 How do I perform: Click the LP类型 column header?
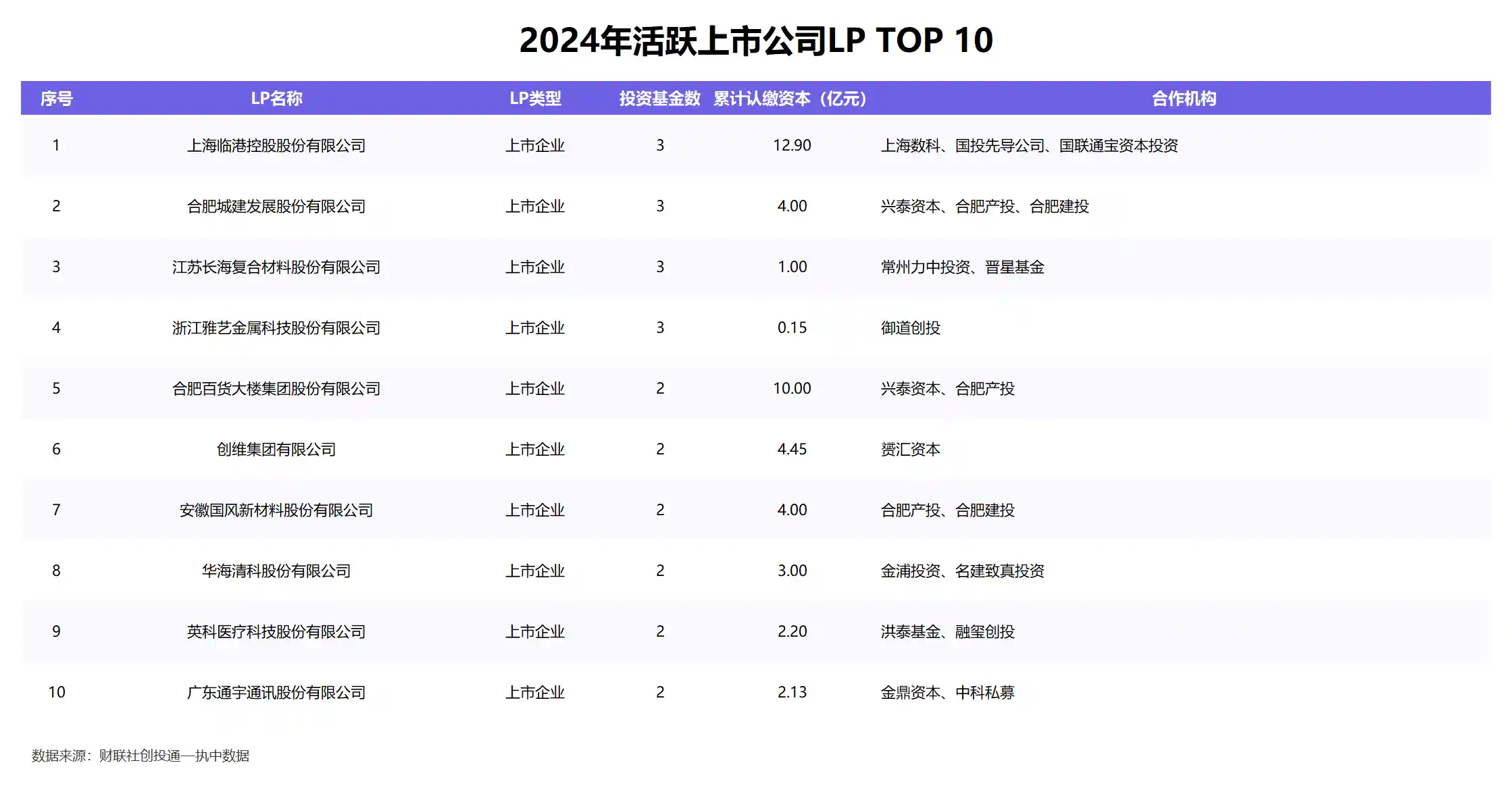coord(535,99)
